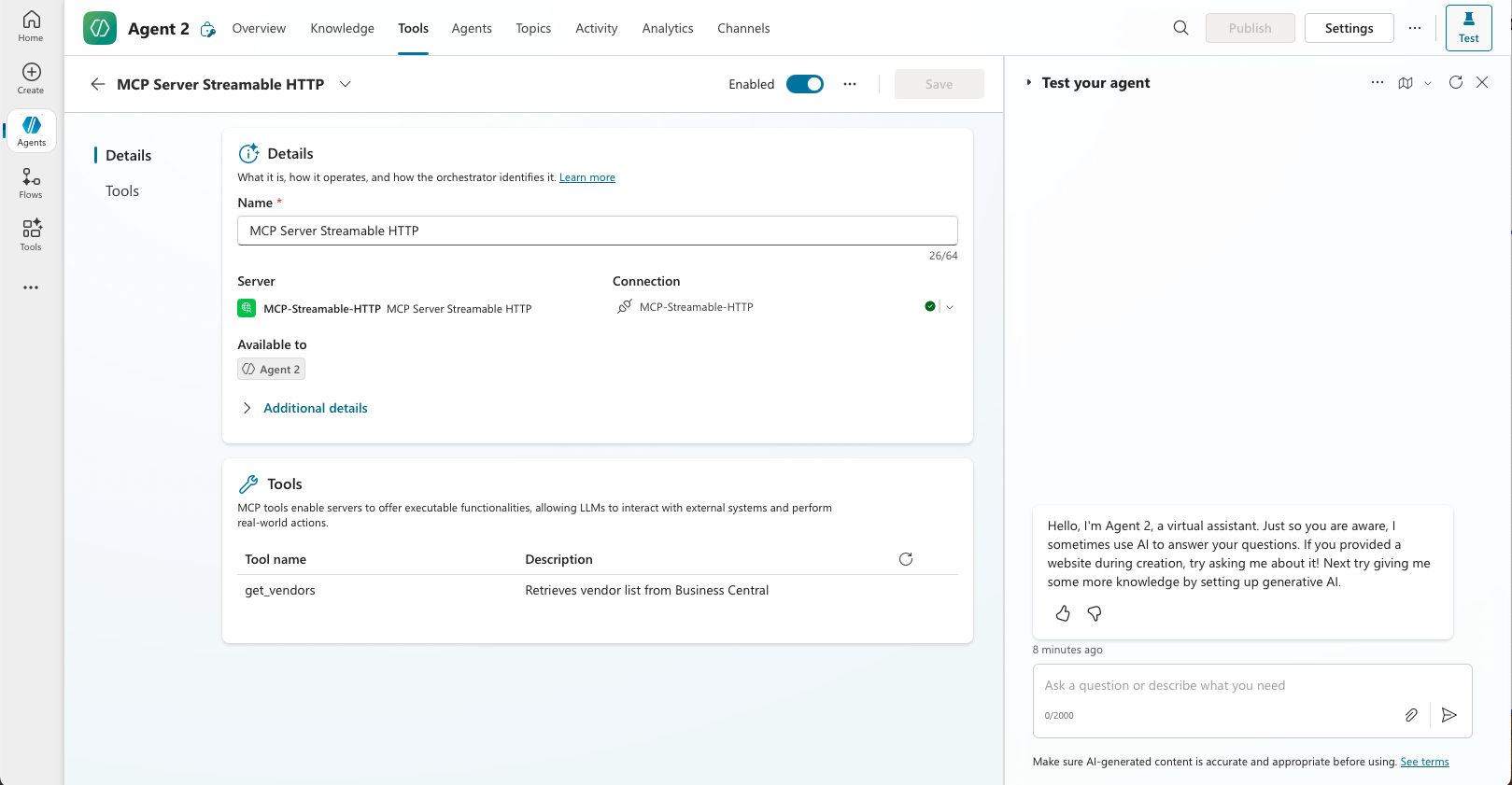The height and width of the screenshot is (785, 1512).
Task: Switch to the Overview tab
Action: pos(259,28)
